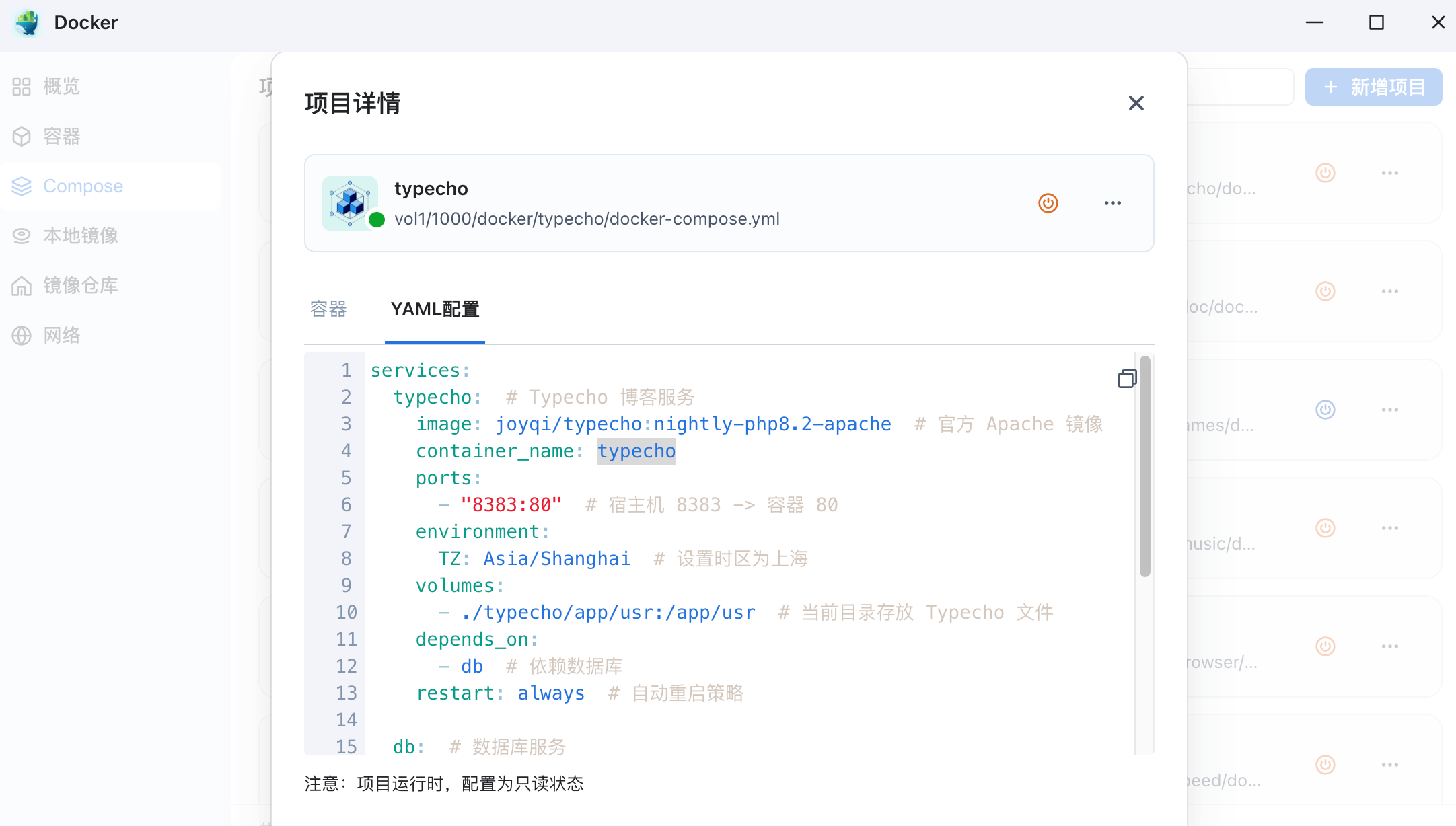Screen dimensions: 1456x826
Task: Open 网络 network page
Action: pos(61,335)
